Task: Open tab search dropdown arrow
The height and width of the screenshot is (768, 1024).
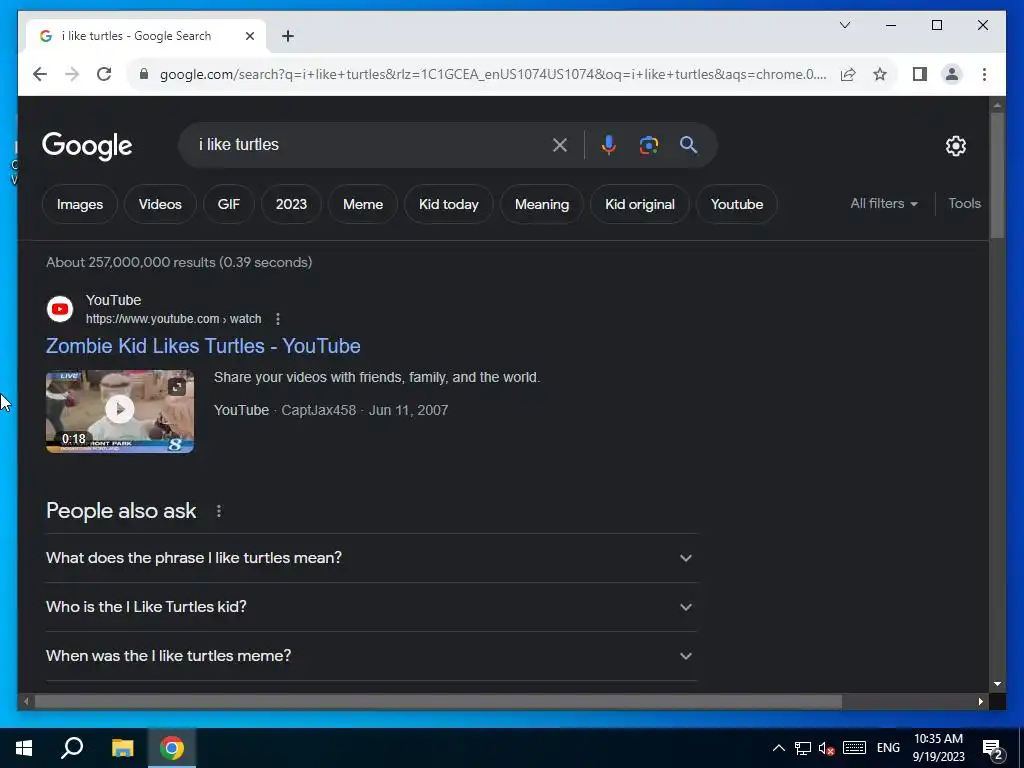Action: tap(844, 25)
